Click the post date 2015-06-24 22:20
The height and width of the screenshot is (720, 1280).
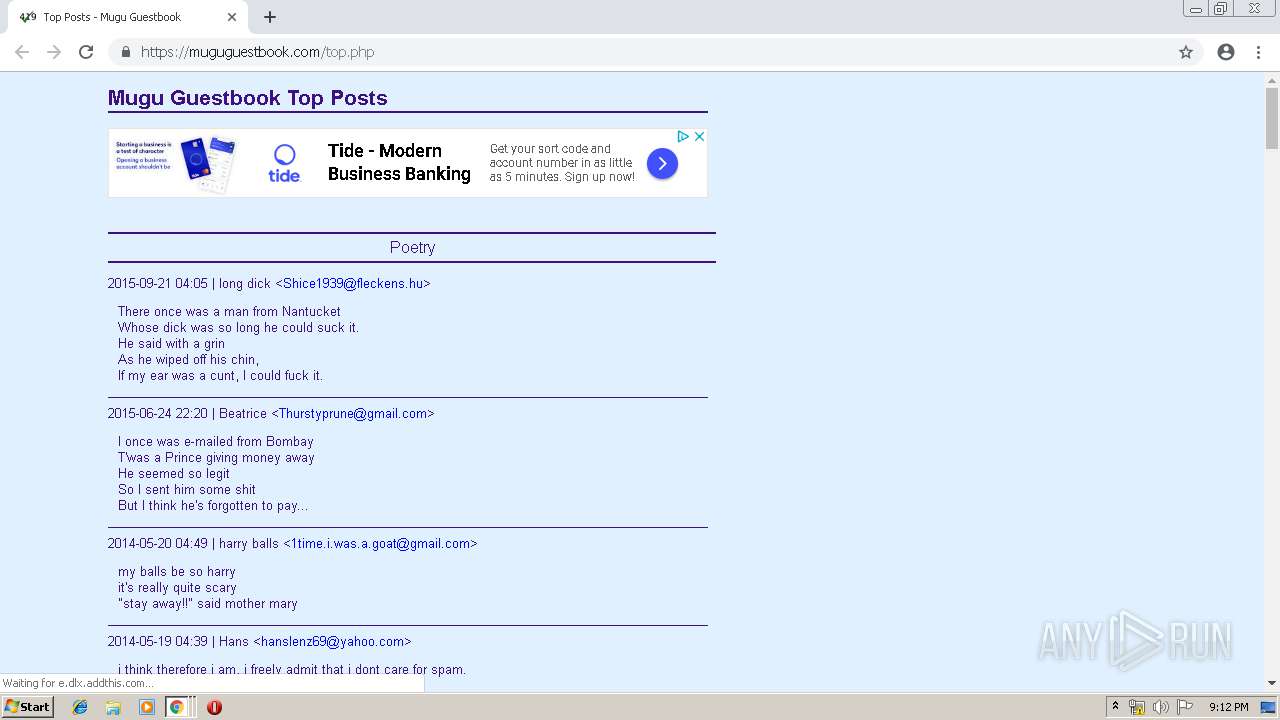pyautogui.click(x=158, y=414)
